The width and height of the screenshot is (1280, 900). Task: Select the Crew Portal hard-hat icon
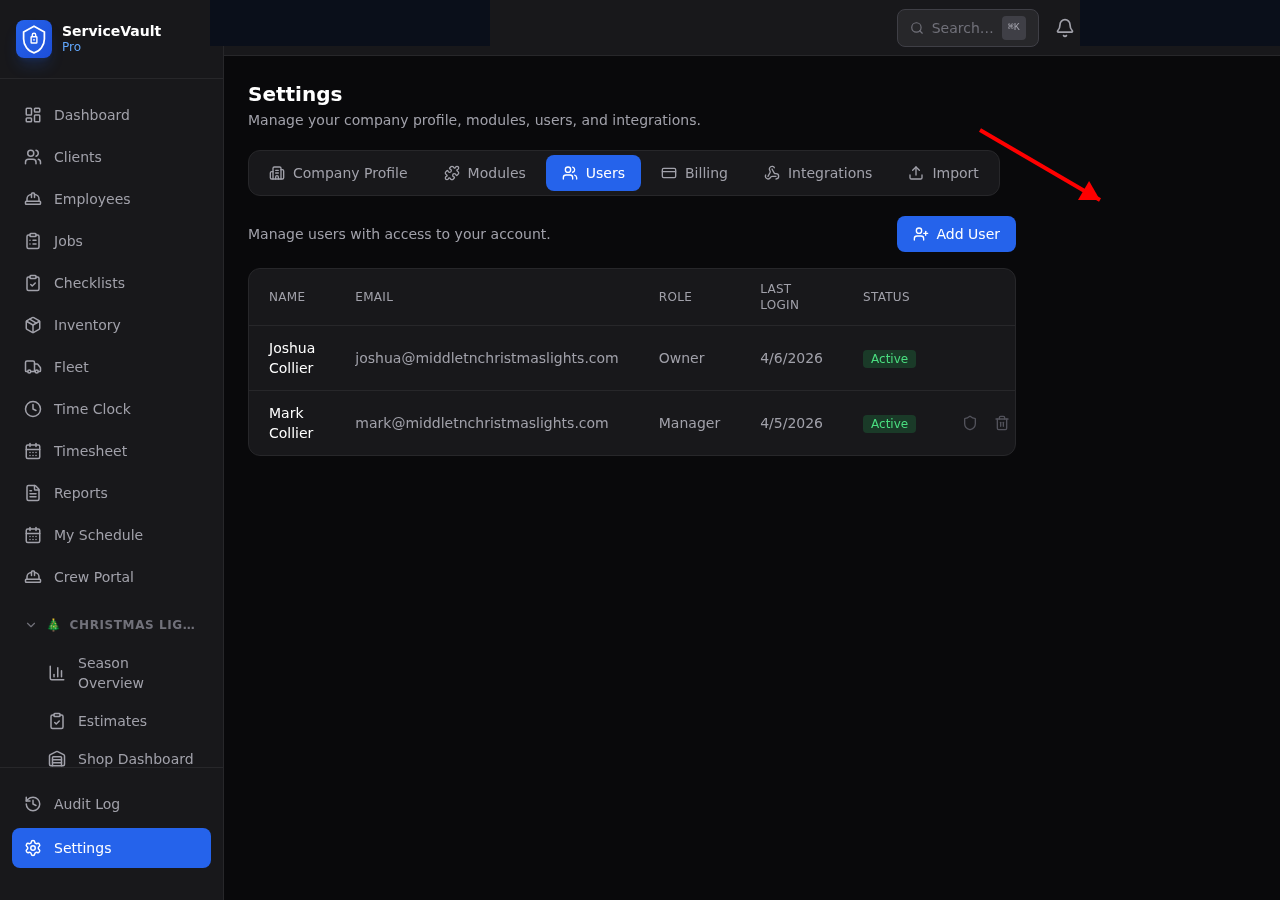click(33, 576)
